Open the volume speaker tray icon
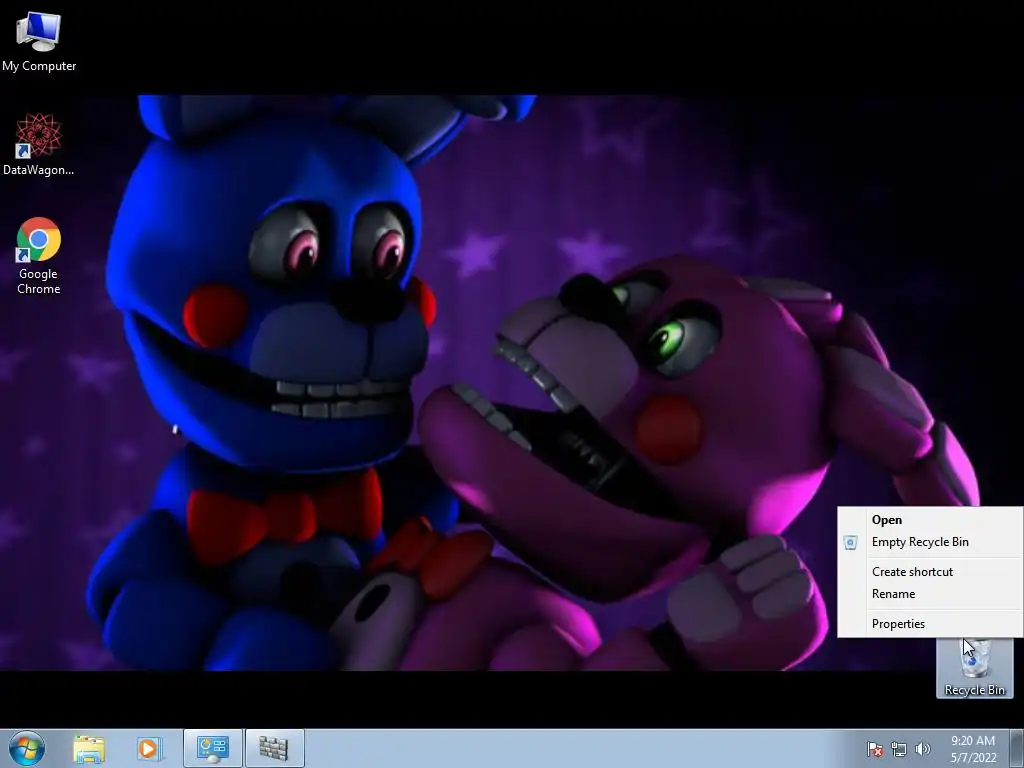Screen dimensions: 1024x768 click(x=923, y=749)
